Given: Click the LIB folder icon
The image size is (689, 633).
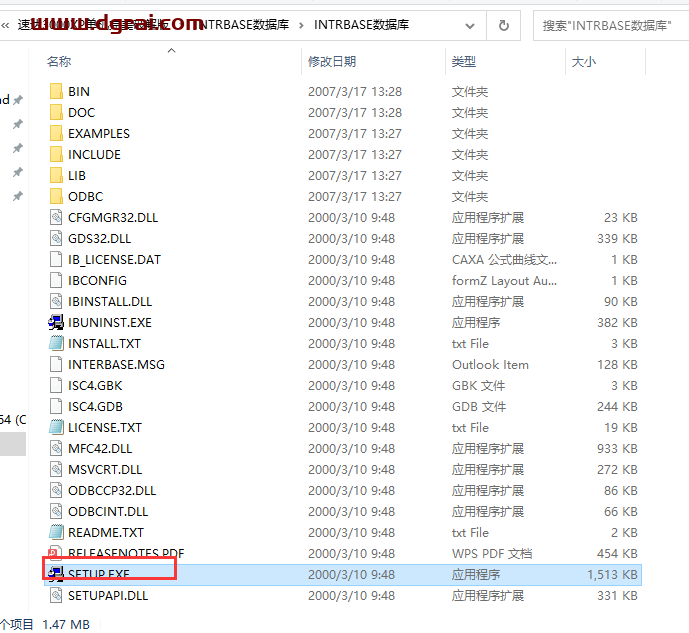Looking at the screenshot, I should coord(56,176).
